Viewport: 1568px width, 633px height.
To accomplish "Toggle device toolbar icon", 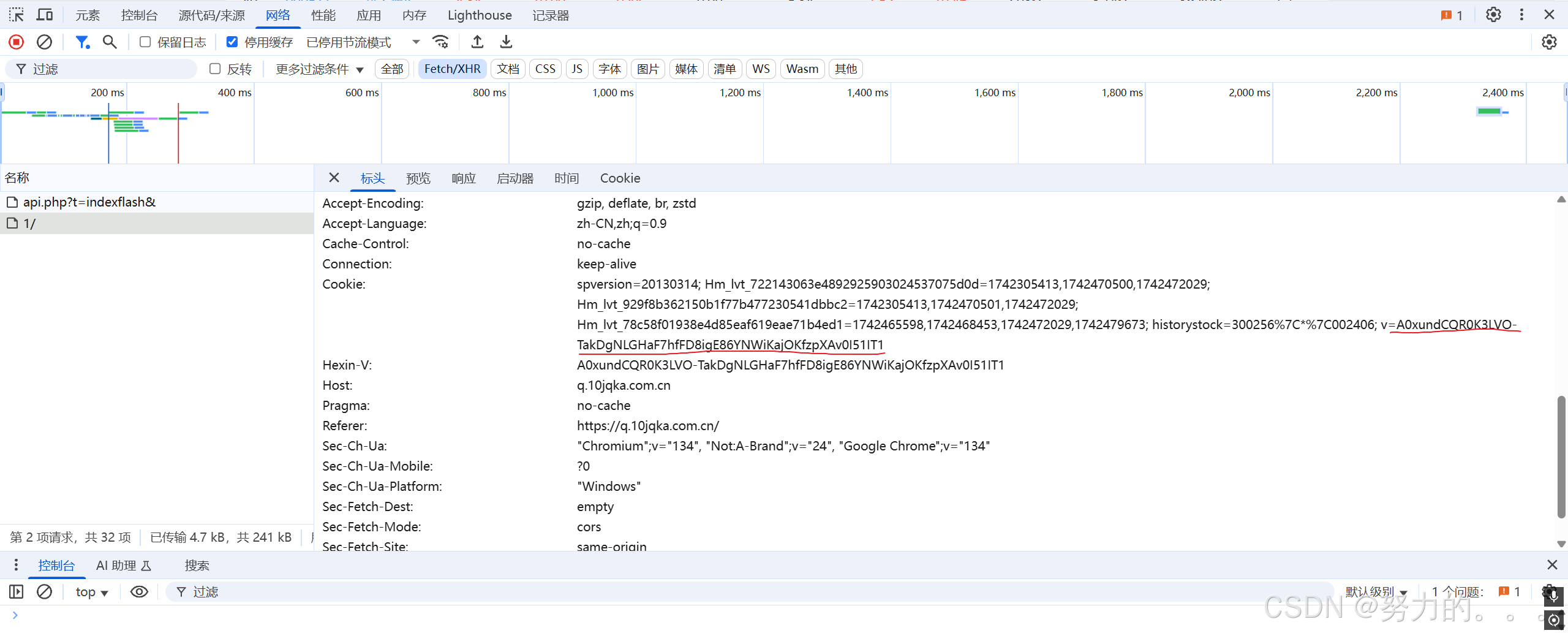I will pos(45,15).
